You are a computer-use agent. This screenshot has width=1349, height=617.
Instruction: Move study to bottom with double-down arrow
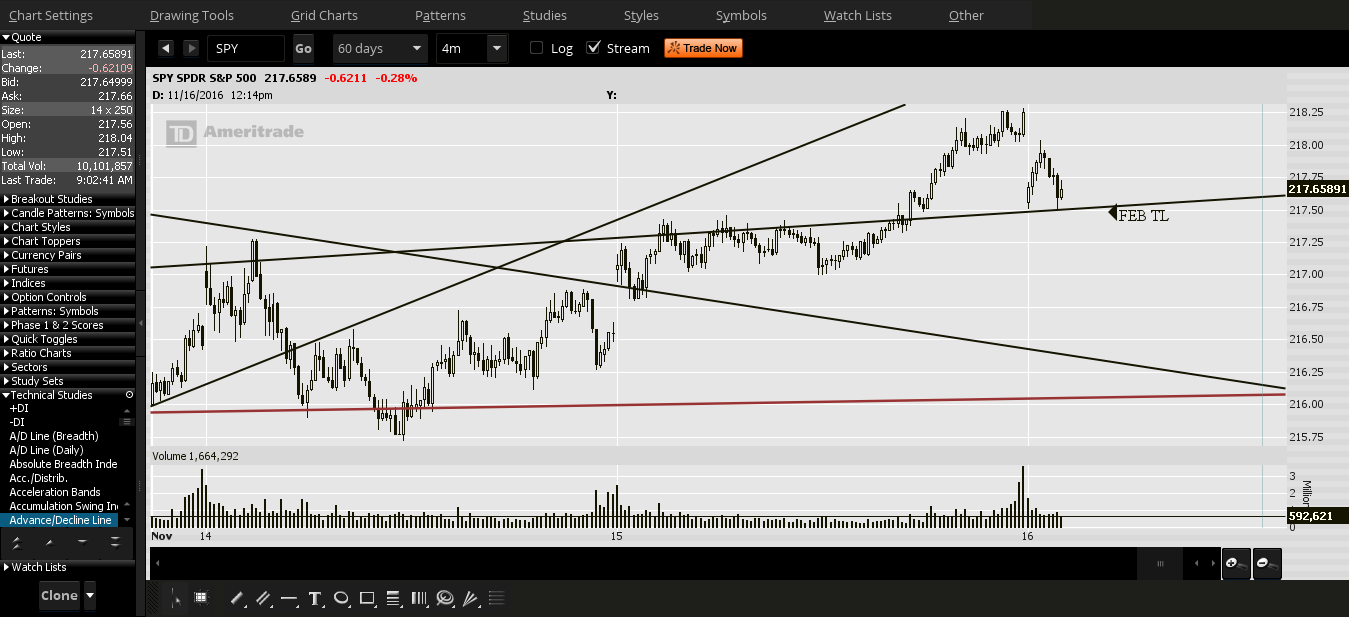point(115,542)
